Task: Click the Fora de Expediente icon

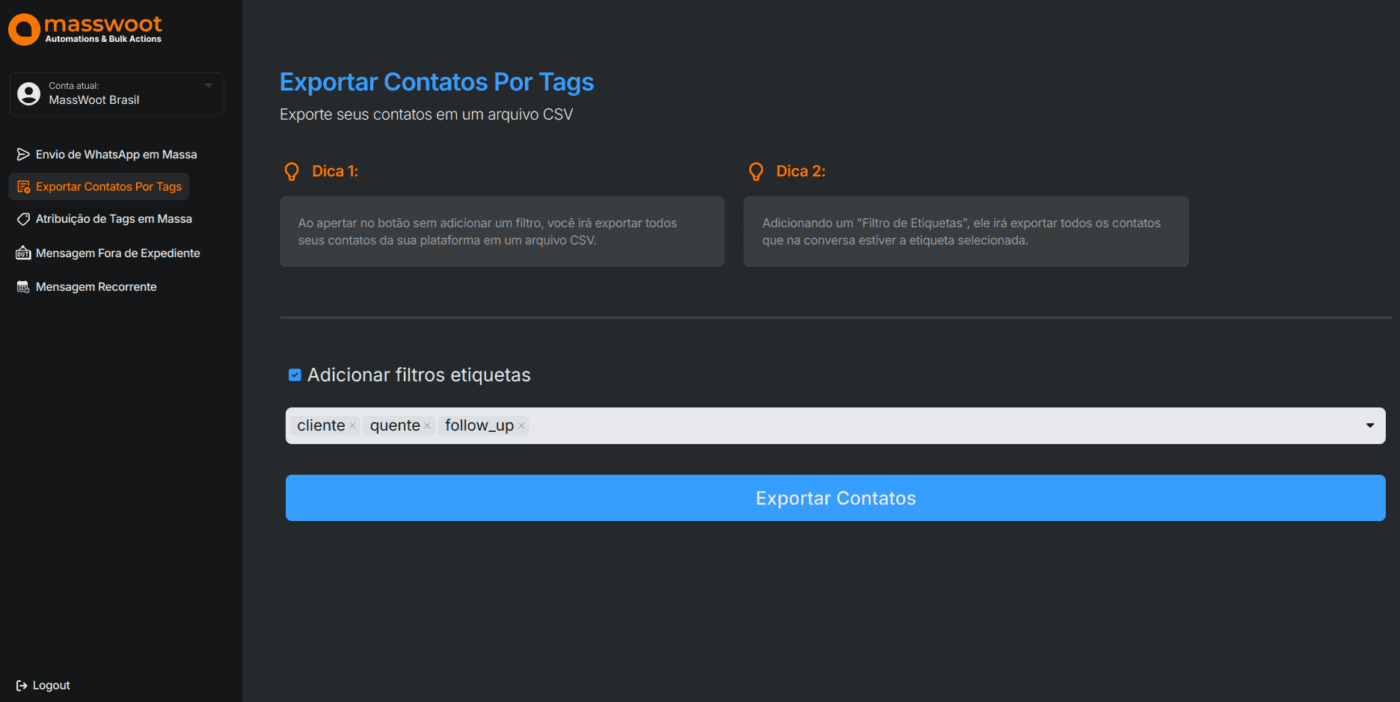Action: click(x=23, y=254)
